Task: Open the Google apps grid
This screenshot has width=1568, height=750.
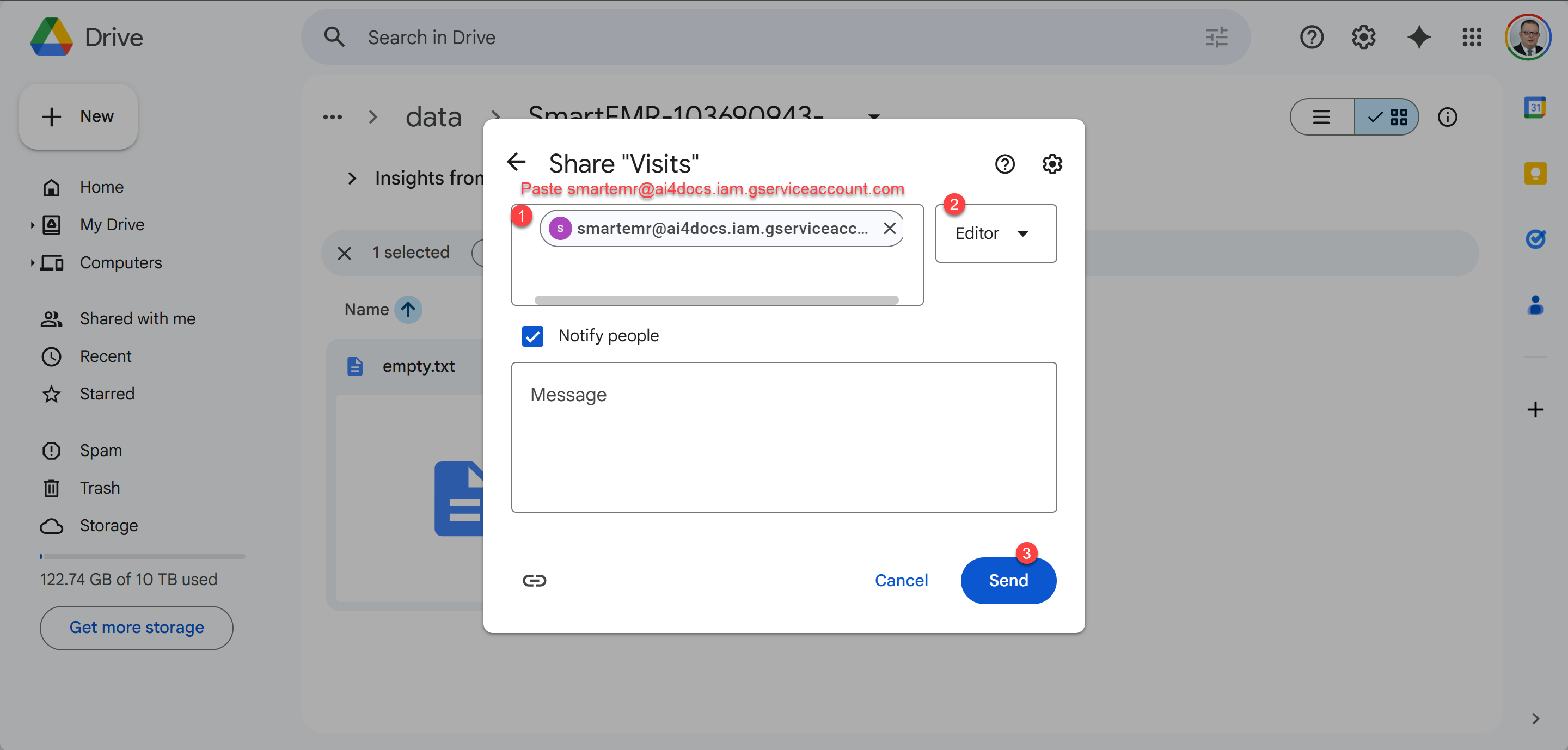Action: tap(1472, 37)
